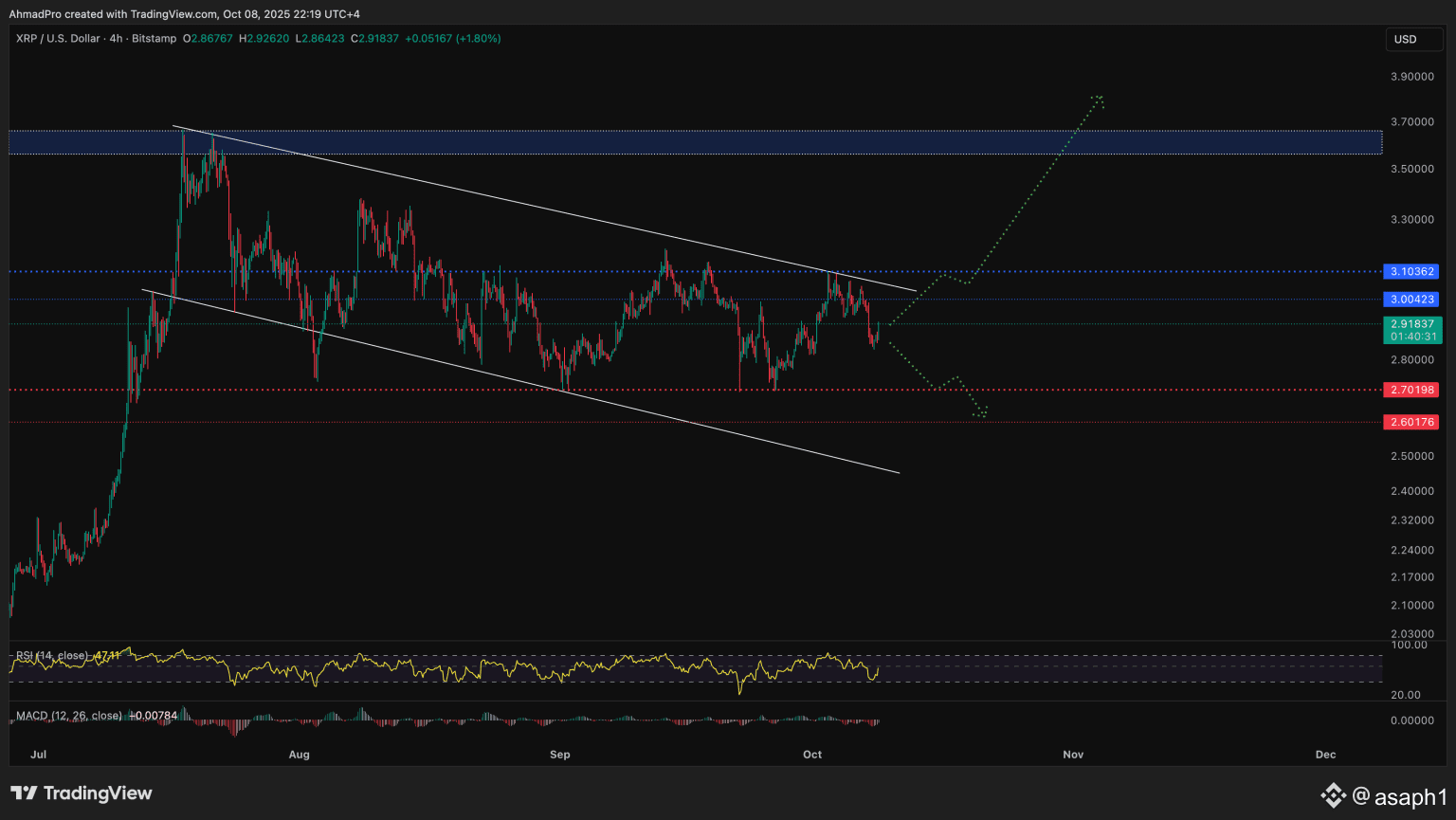The width and height of the screenshot is (1456, 820).
Task: Click the TradingView logo icon
Action: point(24,793)
